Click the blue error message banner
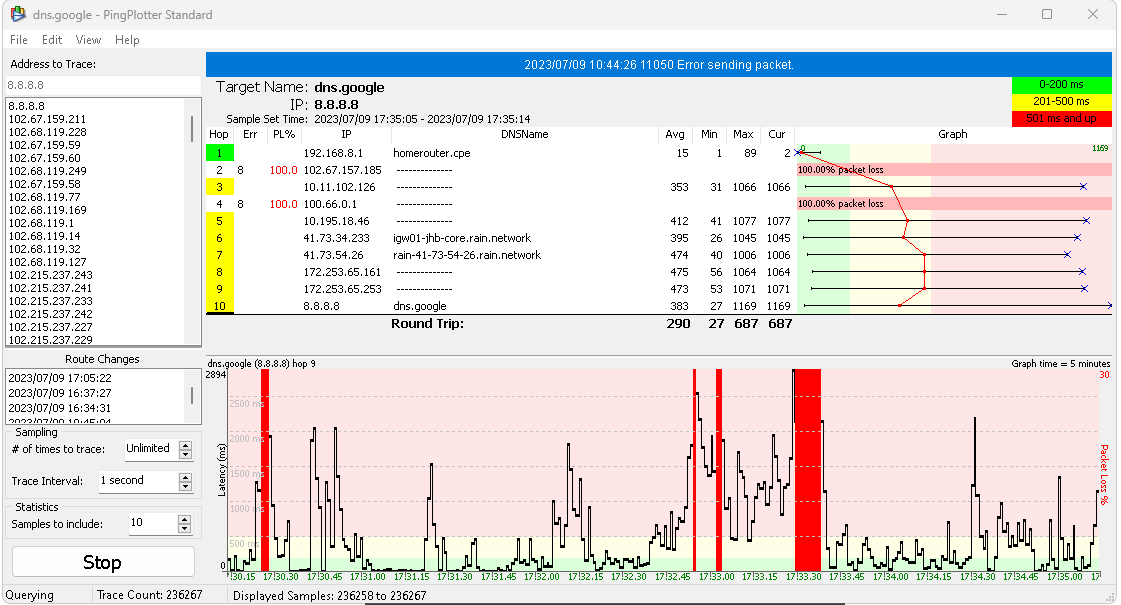The height and width of the screenshot is (605, 1121). click(658, 64)
